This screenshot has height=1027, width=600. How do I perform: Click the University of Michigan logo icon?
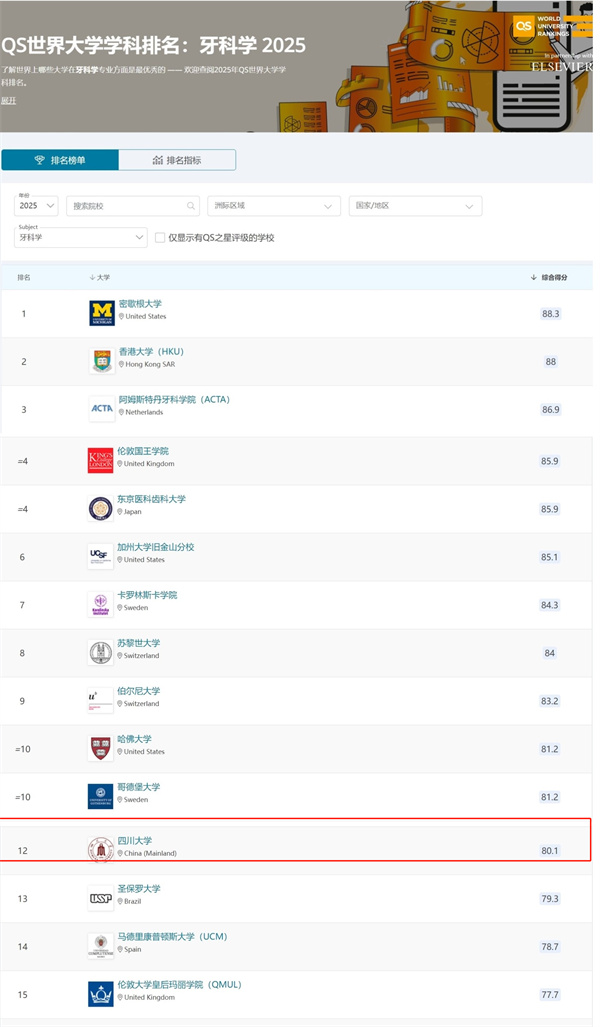pyautogui.click(x=101, y=313)
